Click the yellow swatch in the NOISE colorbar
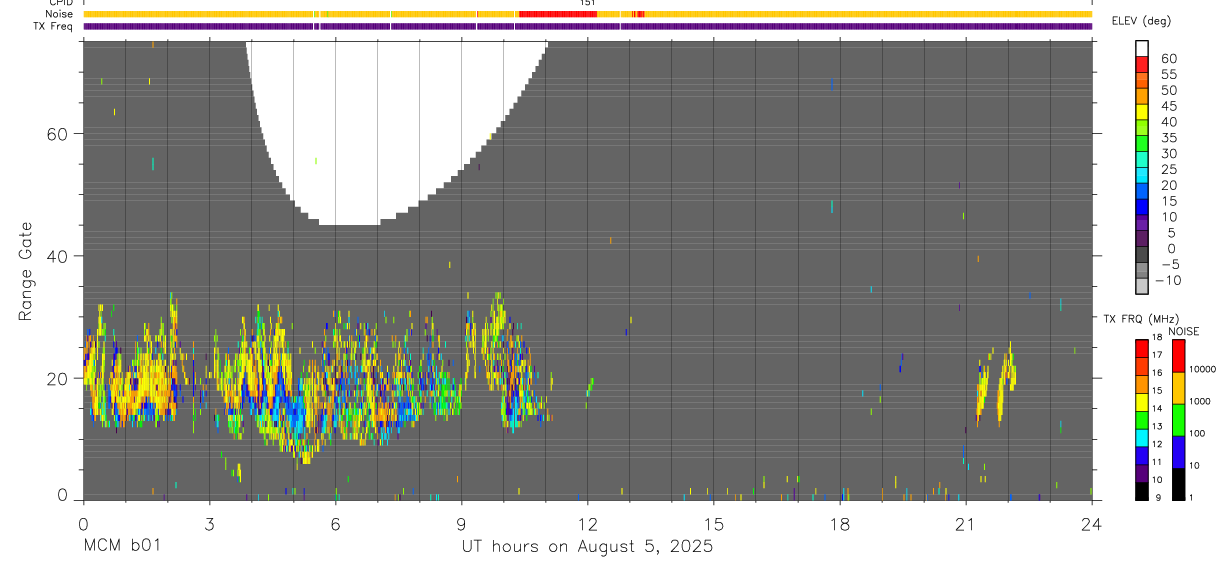Viewport: 1228px width, 567px height. (x=1178, y=387)
